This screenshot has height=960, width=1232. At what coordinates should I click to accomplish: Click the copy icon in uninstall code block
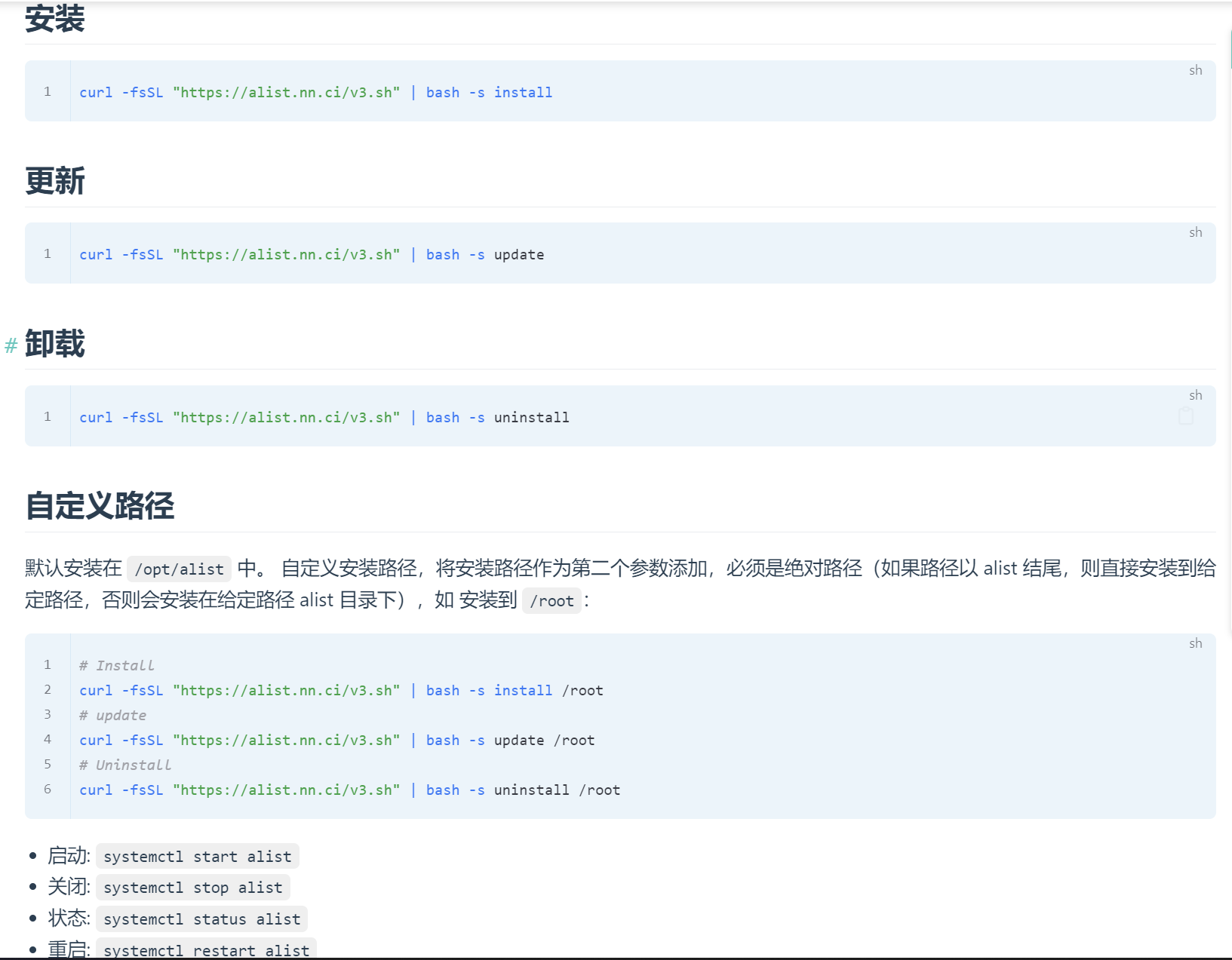pos(1185,416)
